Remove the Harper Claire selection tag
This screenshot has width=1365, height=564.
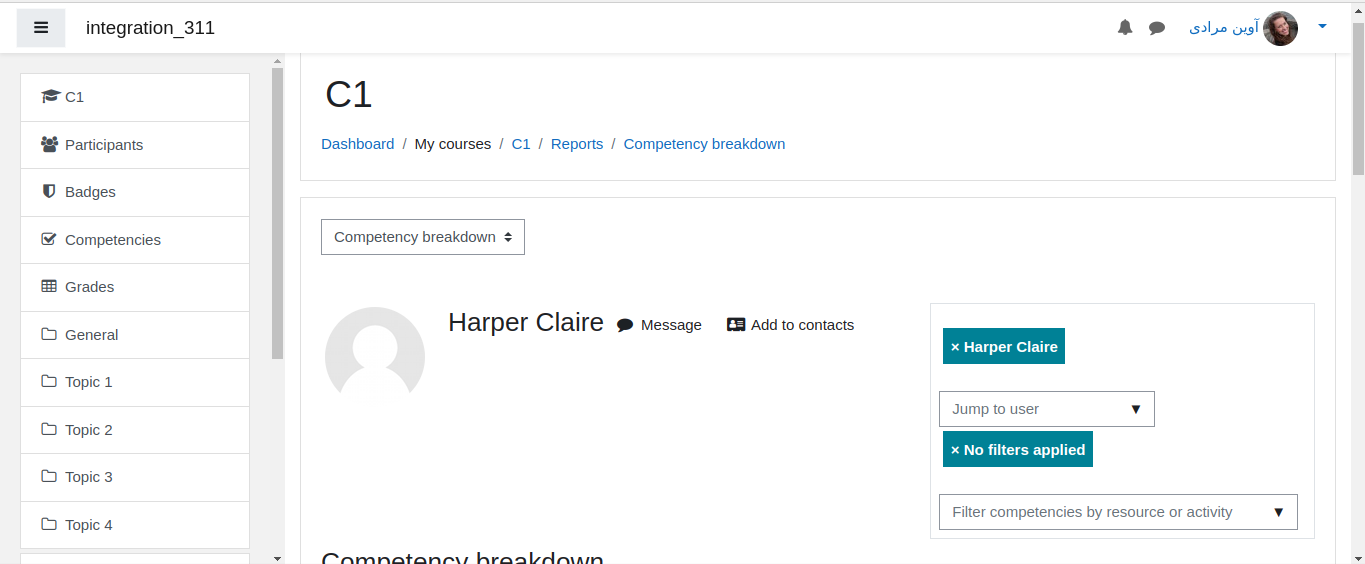click(1004, 346)
